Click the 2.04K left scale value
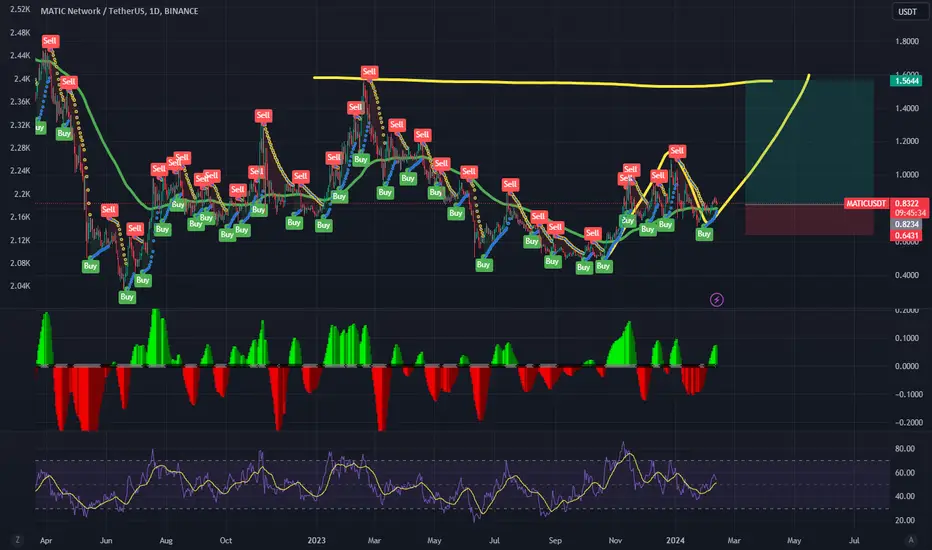The height and width of the screenshot is (550, 932). [x=20, y=286]
